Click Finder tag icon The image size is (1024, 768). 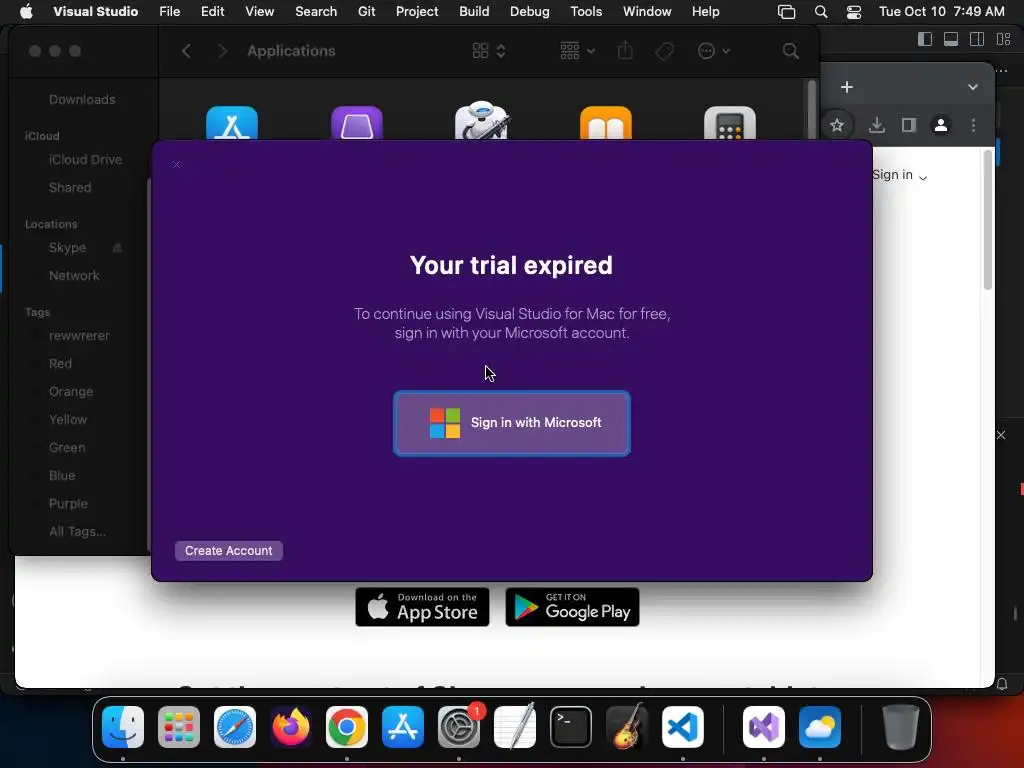click(x=664, y=51)
